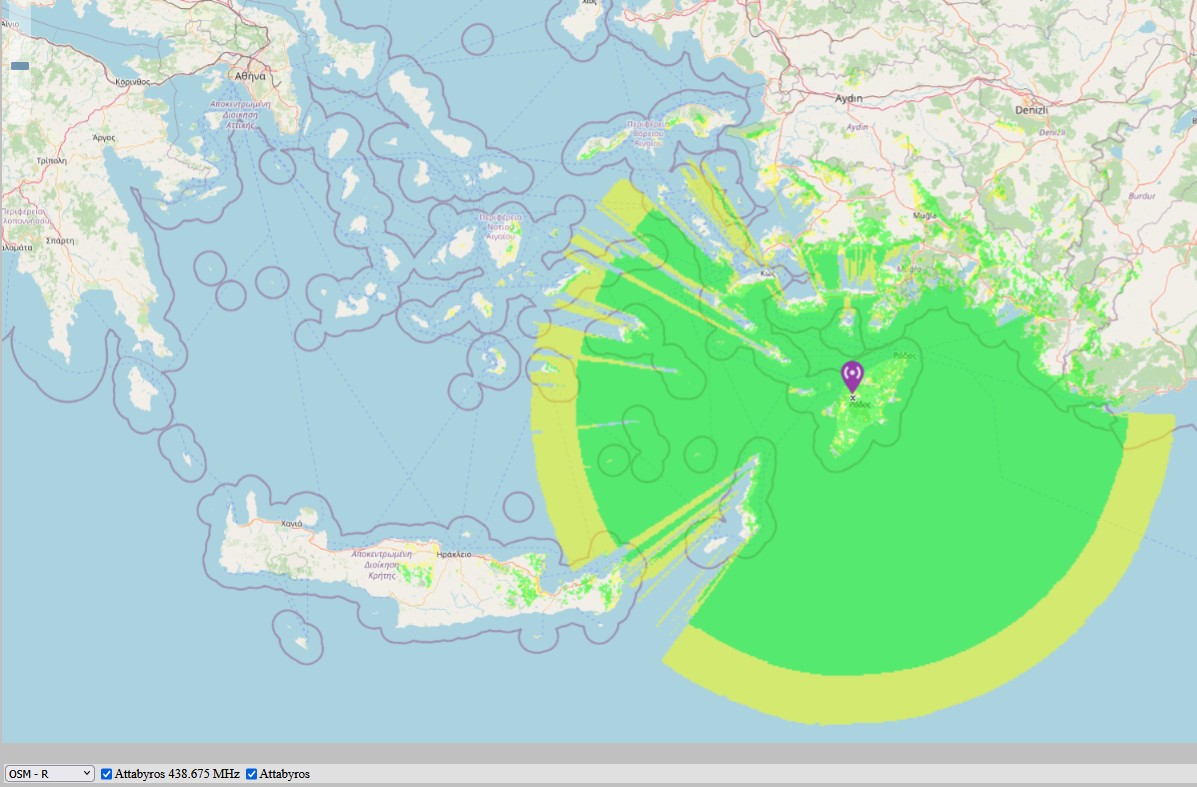Click the Κόρινθος town label
The image size is (1197, 787).
coord(133,82)
